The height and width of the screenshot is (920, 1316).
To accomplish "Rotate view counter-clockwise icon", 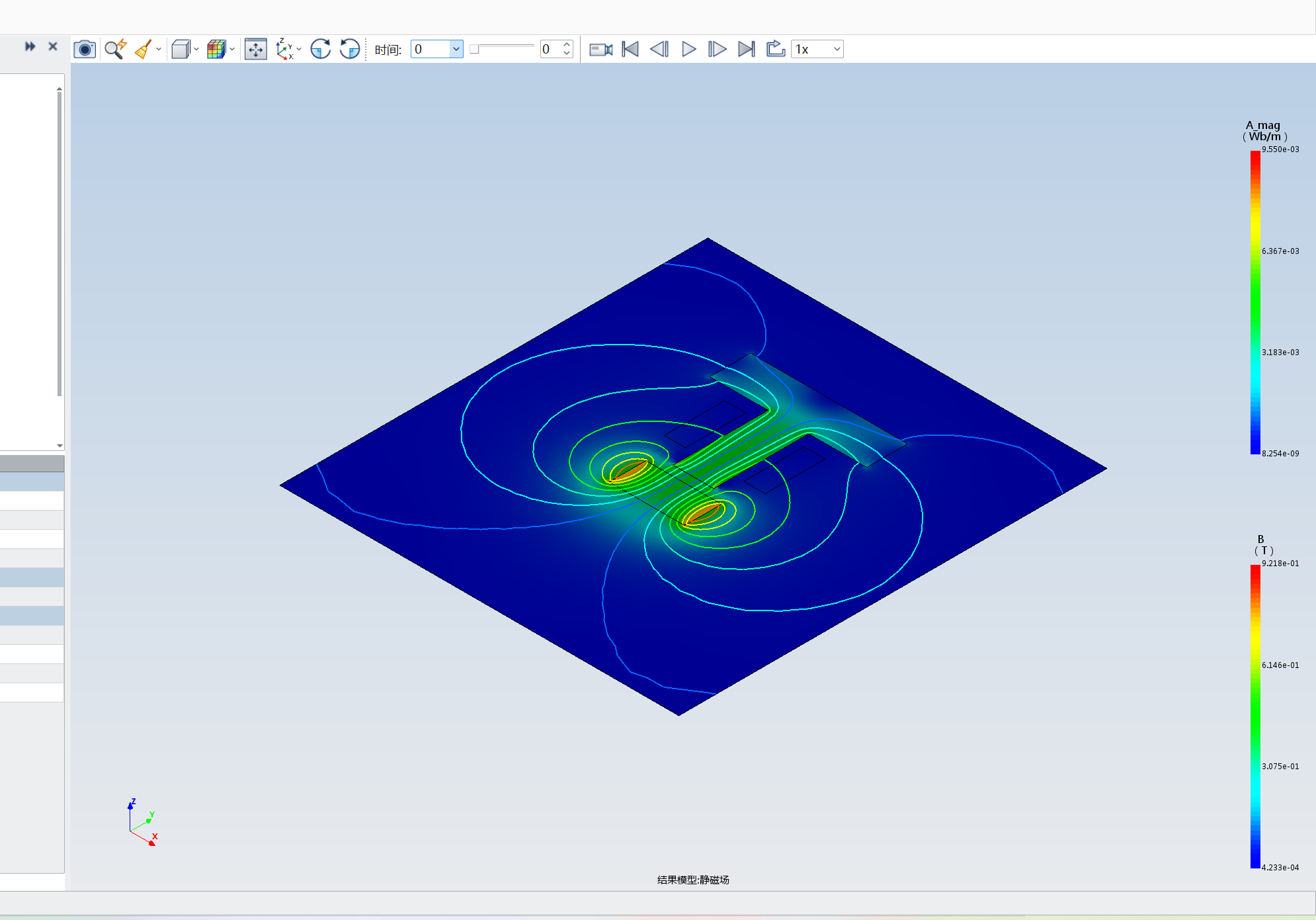I will coord(350,49).
